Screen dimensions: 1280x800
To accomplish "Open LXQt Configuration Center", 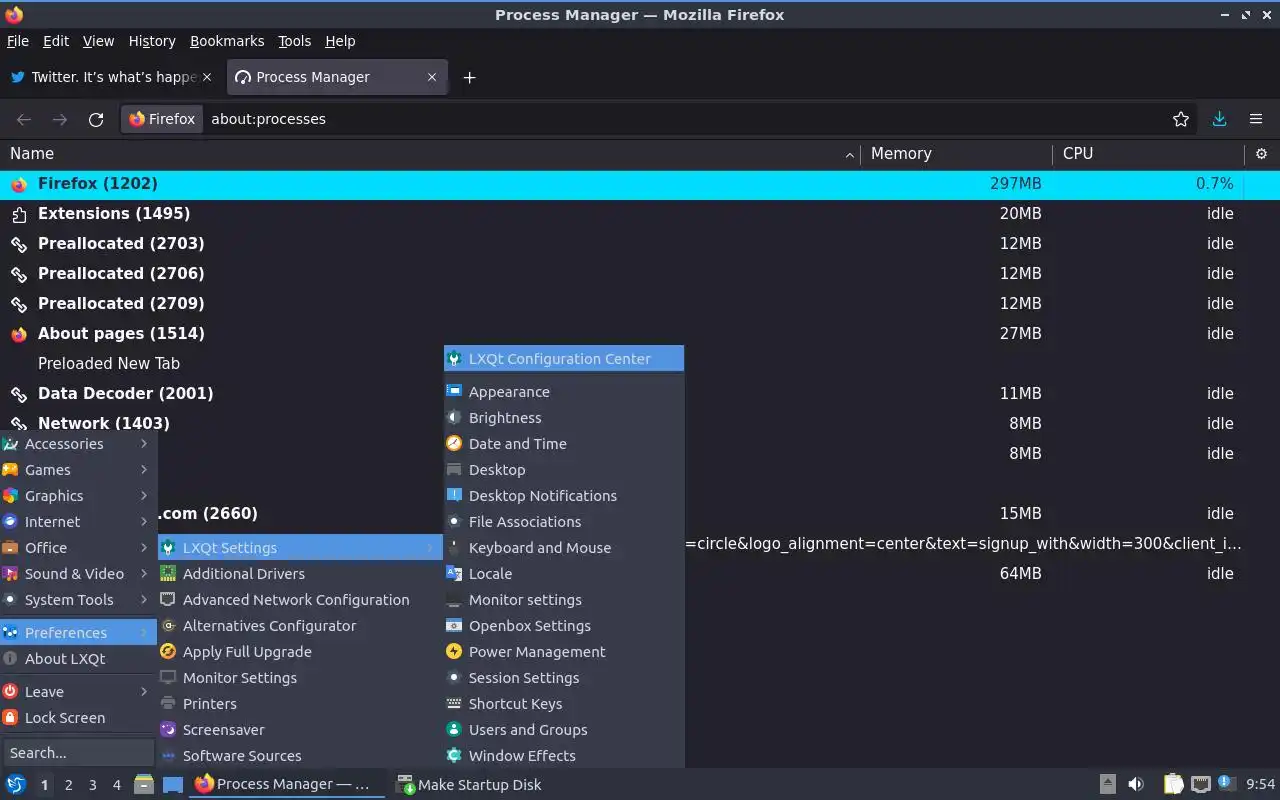I will pos(564,358).
